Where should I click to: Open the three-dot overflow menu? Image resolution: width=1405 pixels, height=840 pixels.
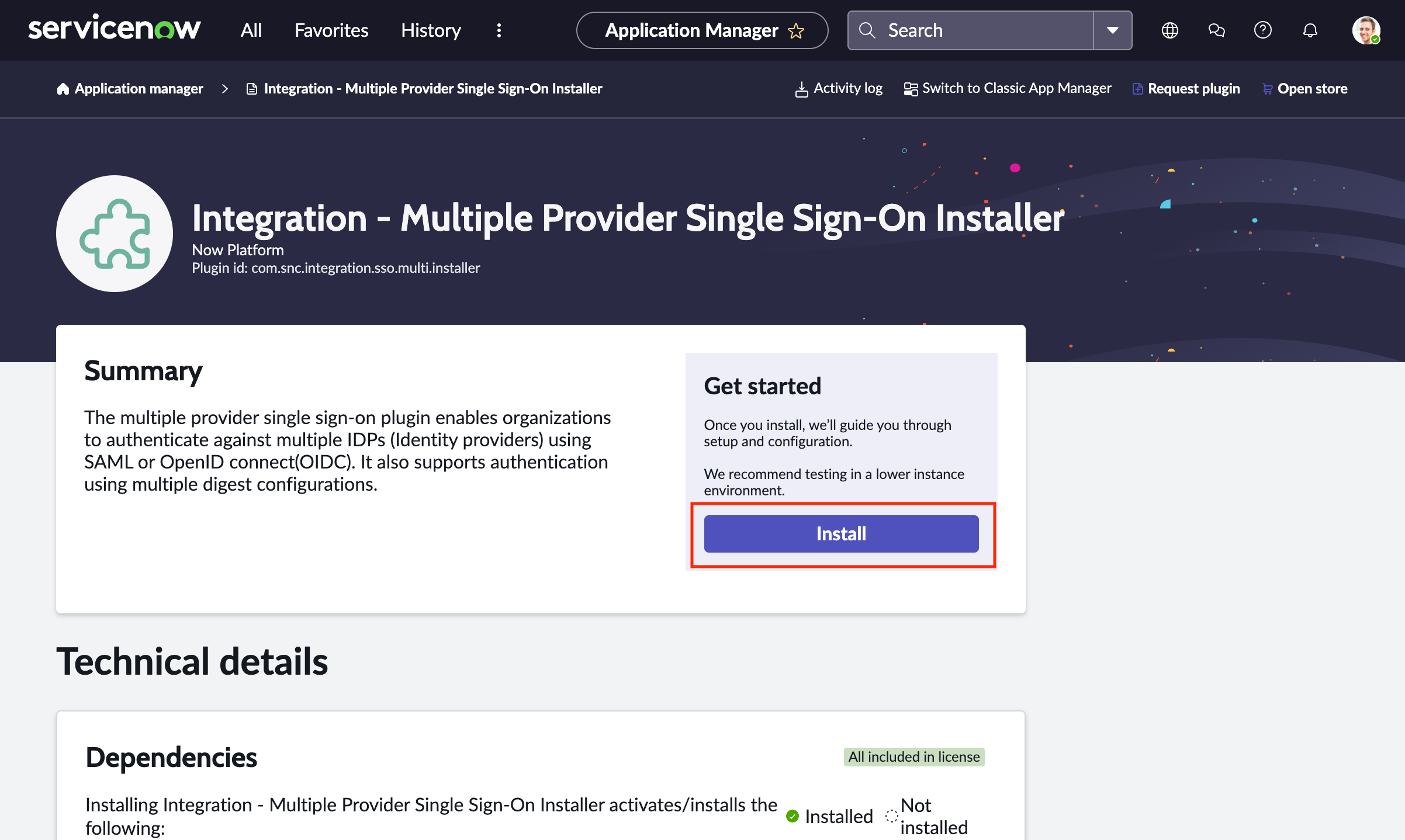(x=499, y=30)
